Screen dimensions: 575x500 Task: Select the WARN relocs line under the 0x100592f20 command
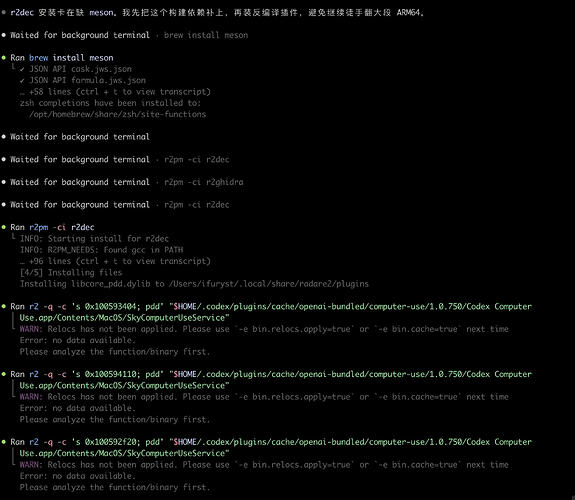(x=264, y=465)
